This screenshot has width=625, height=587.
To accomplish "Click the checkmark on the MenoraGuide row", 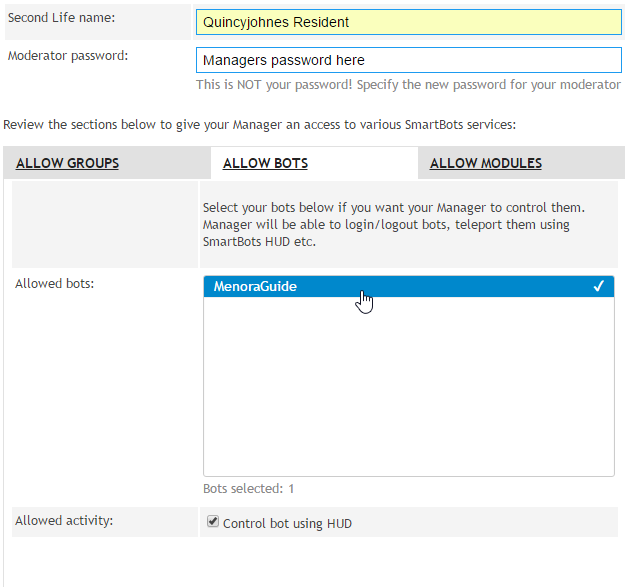I will (598, 286).
